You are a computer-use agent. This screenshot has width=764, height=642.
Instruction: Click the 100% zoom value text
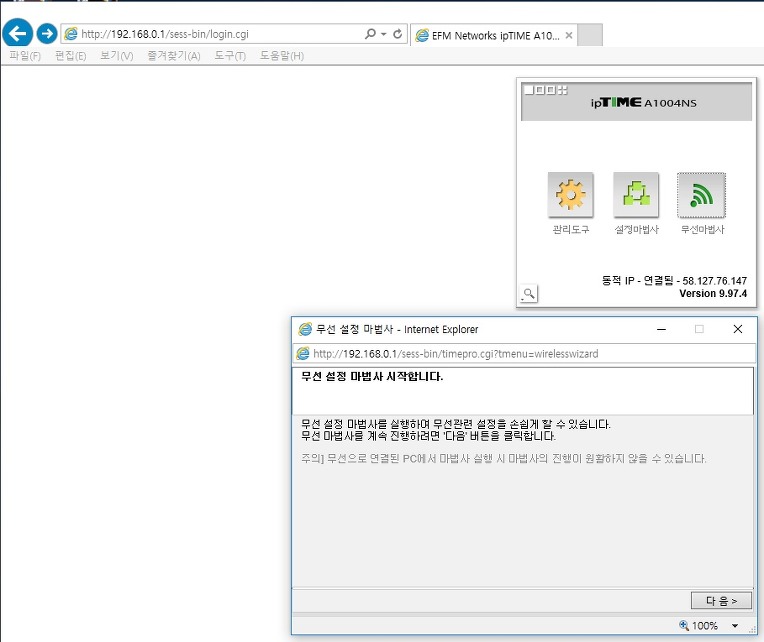coord(705,625)
